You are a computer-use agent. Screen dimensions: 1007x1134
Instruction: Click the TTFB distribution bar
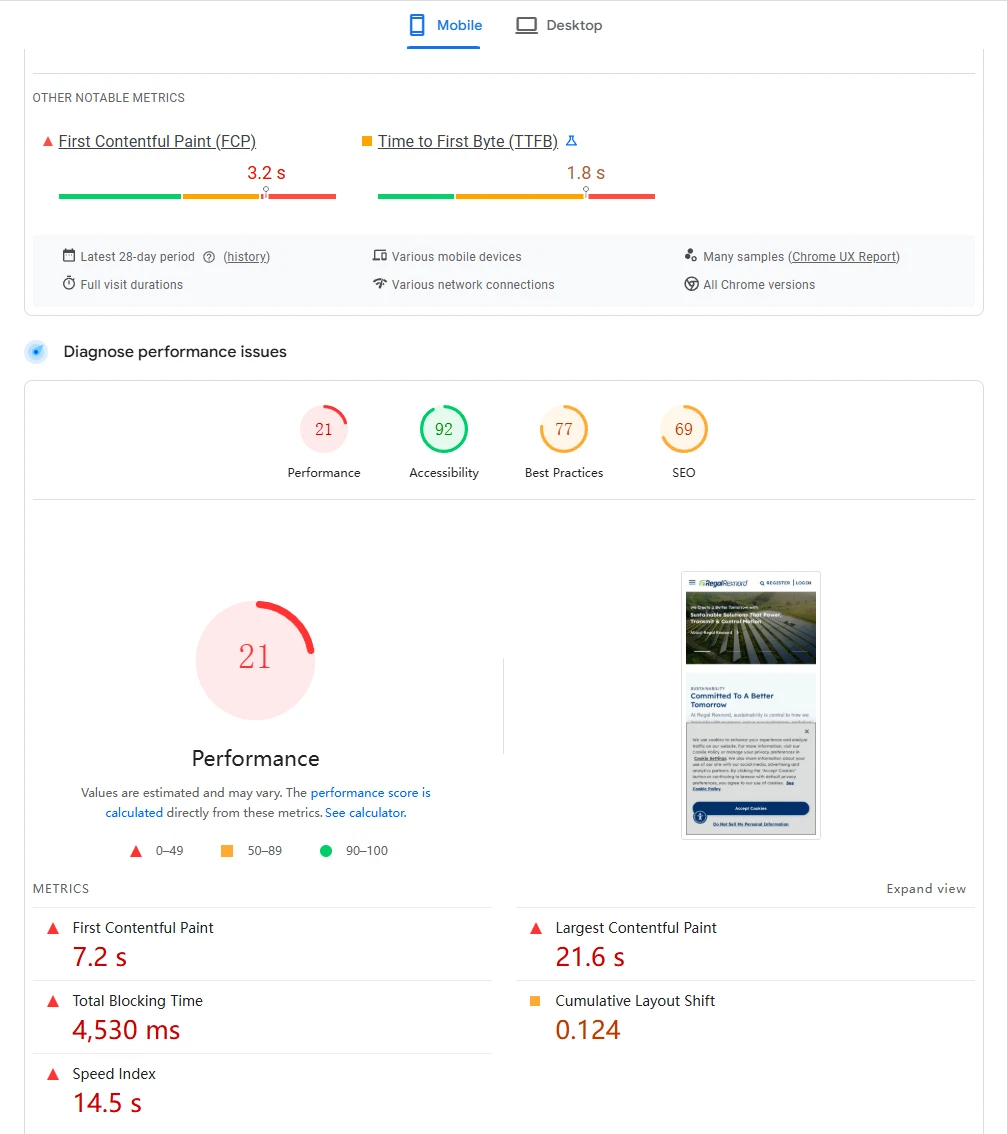516,196
